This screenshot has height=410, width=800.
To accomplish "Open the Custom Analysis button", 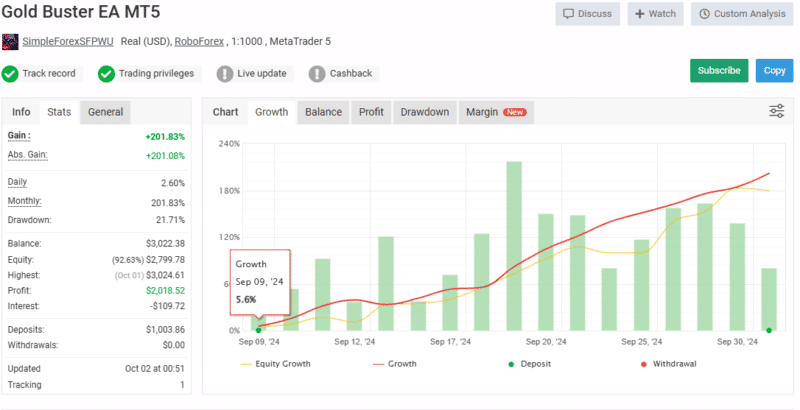I will click(x=741, y=14).
